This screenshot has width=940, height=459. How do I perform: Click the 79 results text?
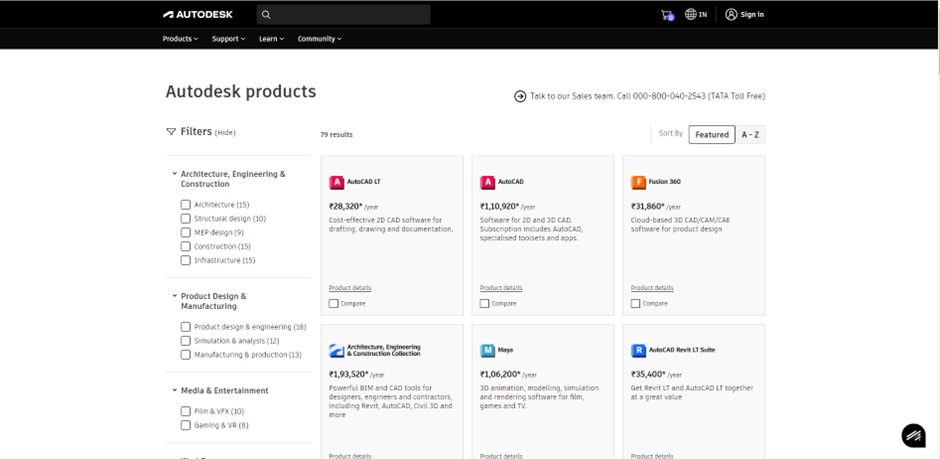(336, 135)
